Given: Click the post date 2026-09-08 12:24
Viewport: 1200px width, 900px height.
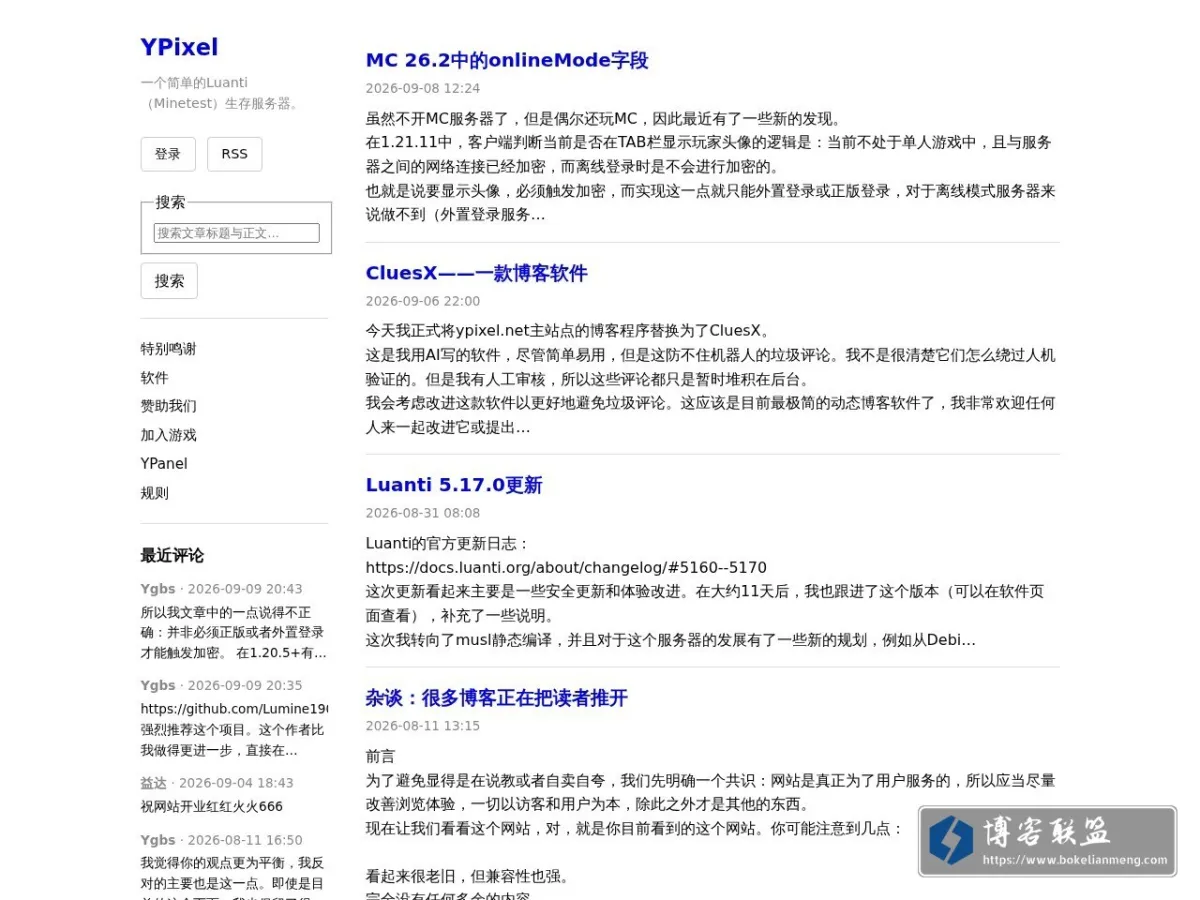Looking at the screenshot, I should (x=423, y=88).
